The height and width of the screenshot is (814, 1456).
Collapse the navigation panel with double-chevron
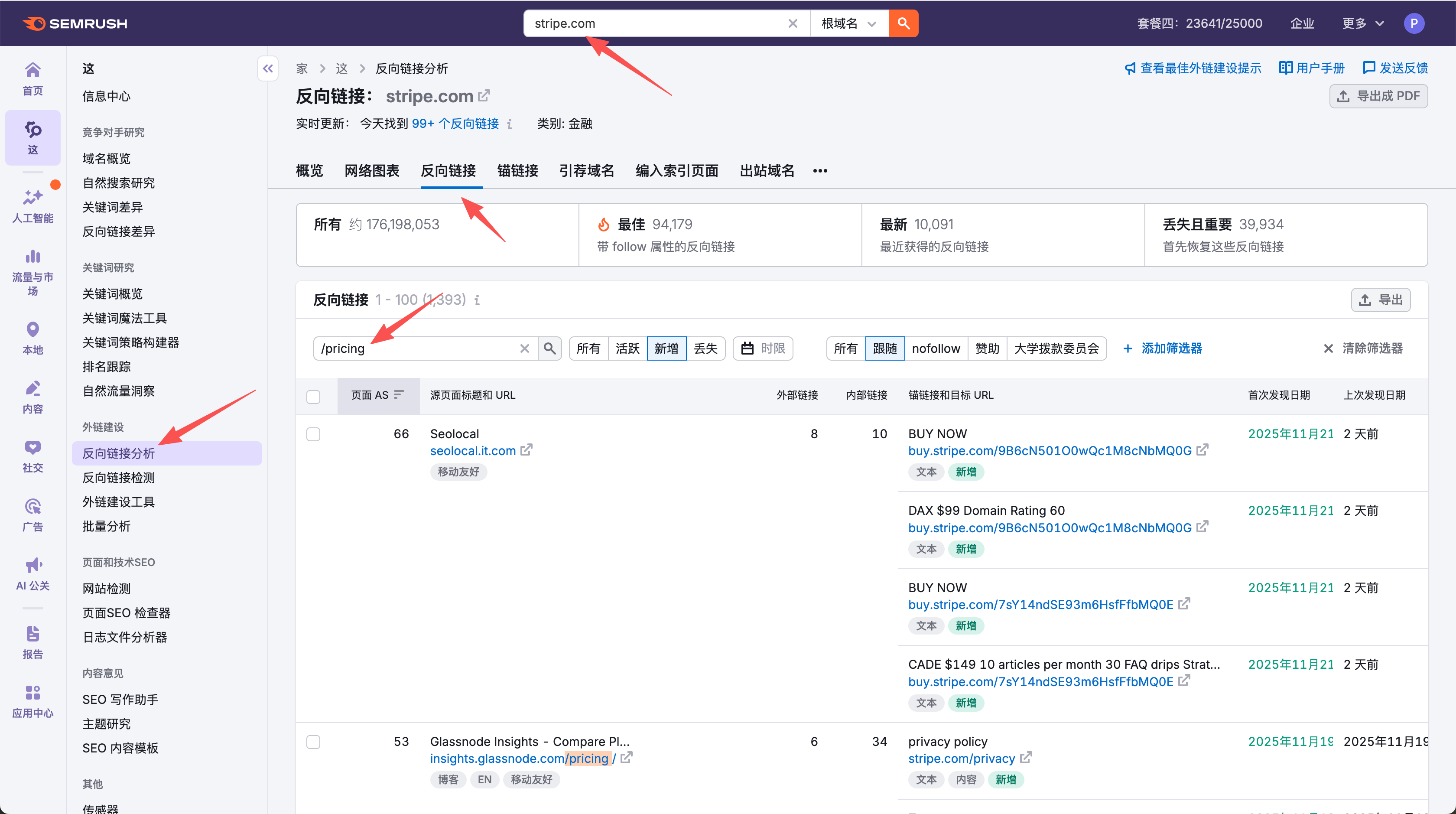[x=268, y=68]
